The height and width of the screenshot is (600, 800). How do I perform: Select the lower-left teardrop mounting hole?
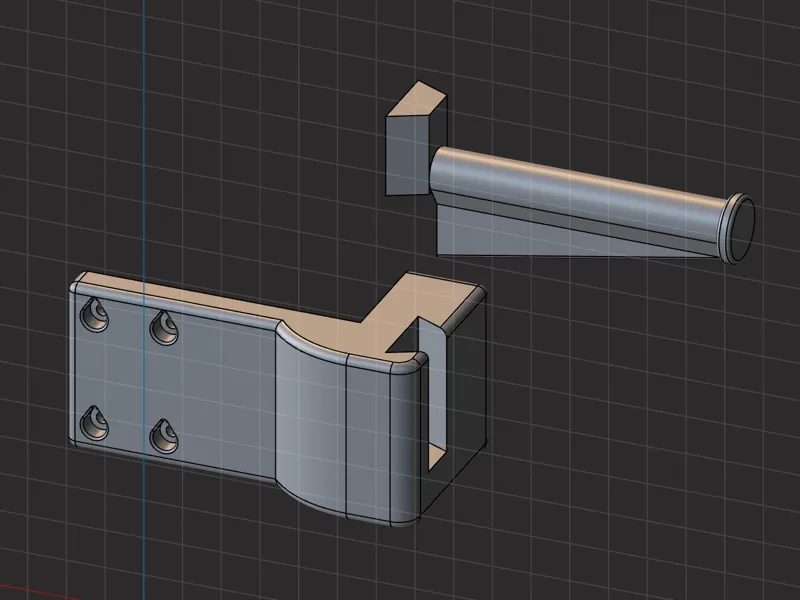click(x=95, y=423)
